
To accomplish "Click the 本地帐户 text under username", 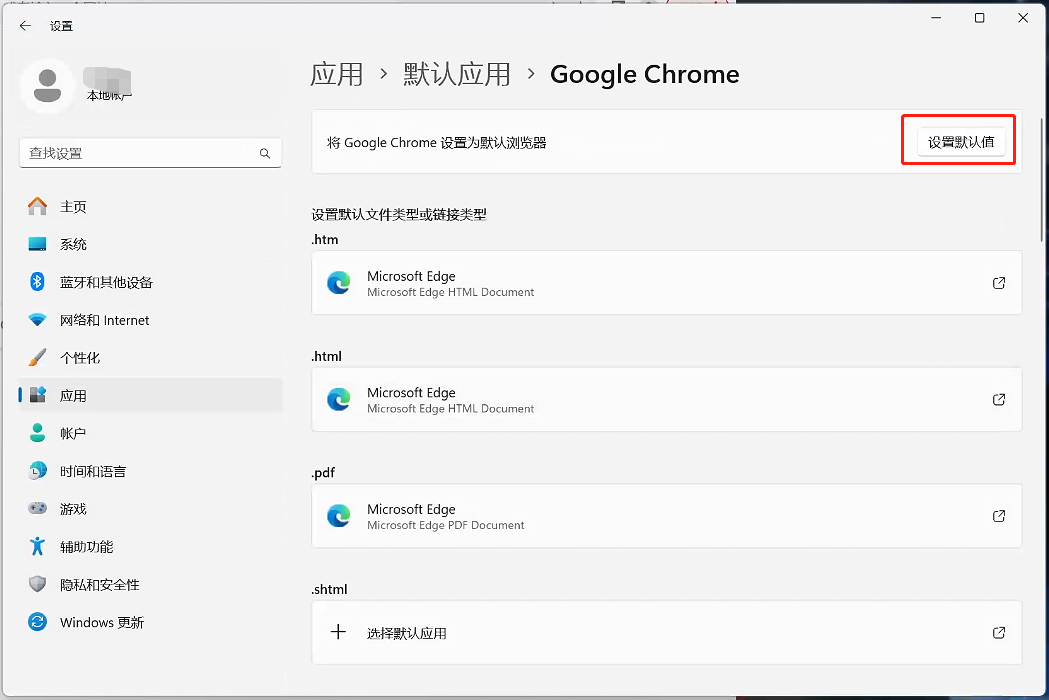I will tap(109, 96).
